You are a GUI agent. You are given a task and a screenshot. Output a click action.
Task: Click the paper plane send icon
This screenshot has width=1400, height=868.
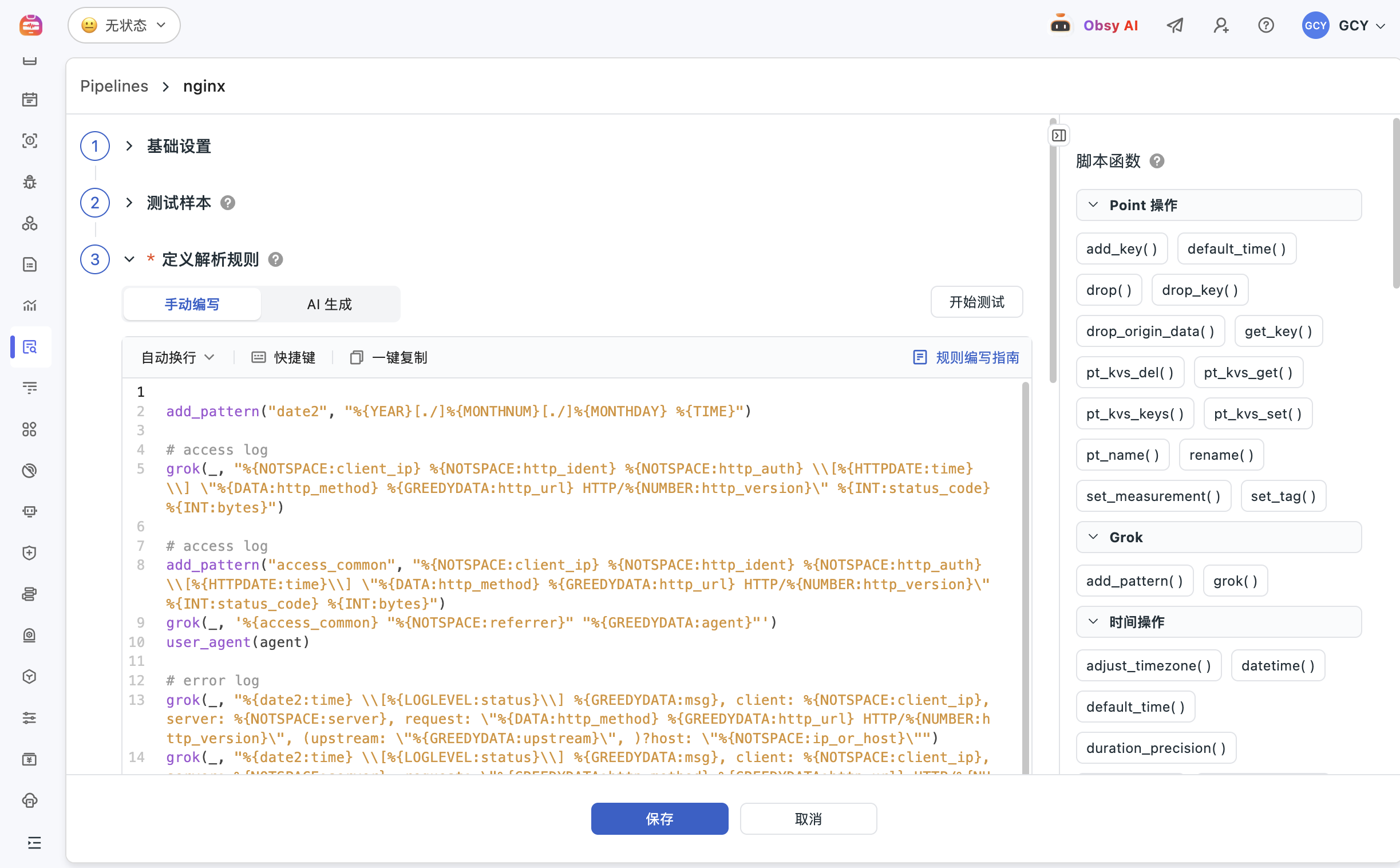click(1174, 25)
